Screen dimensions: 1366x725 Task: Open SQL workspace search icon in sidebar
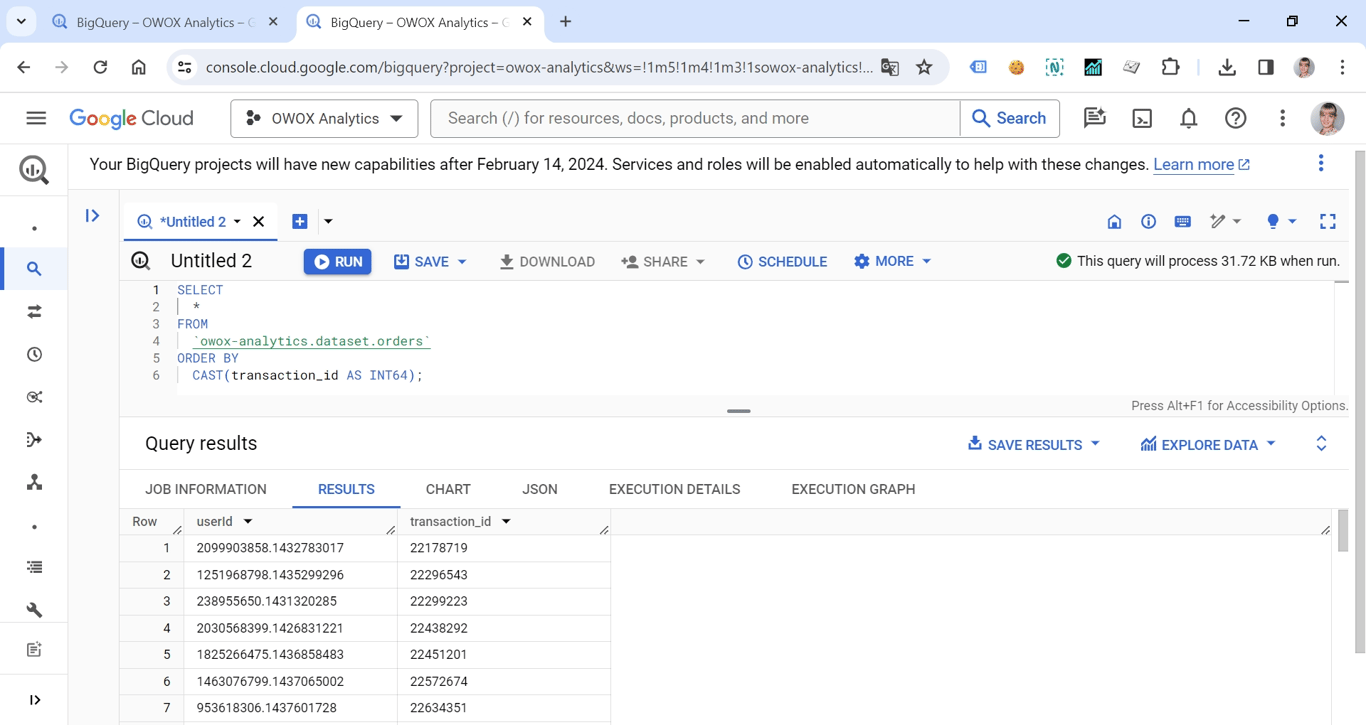(34, 269)
